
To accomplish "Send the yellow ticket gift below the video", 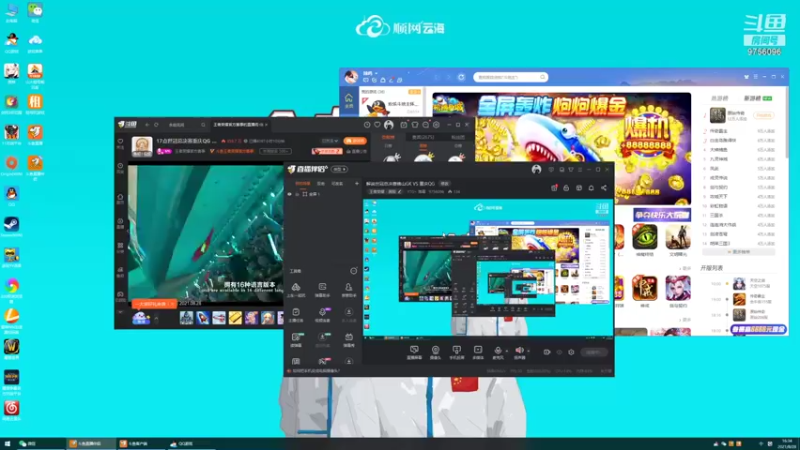I will (x=235, y=318).
